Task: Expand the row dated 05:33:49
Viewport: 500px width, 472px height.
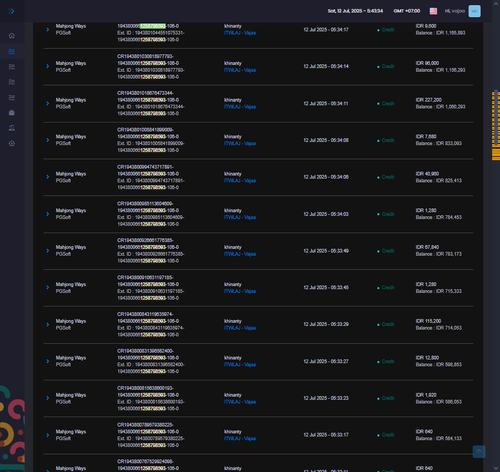Action: [x=48, y=251]
